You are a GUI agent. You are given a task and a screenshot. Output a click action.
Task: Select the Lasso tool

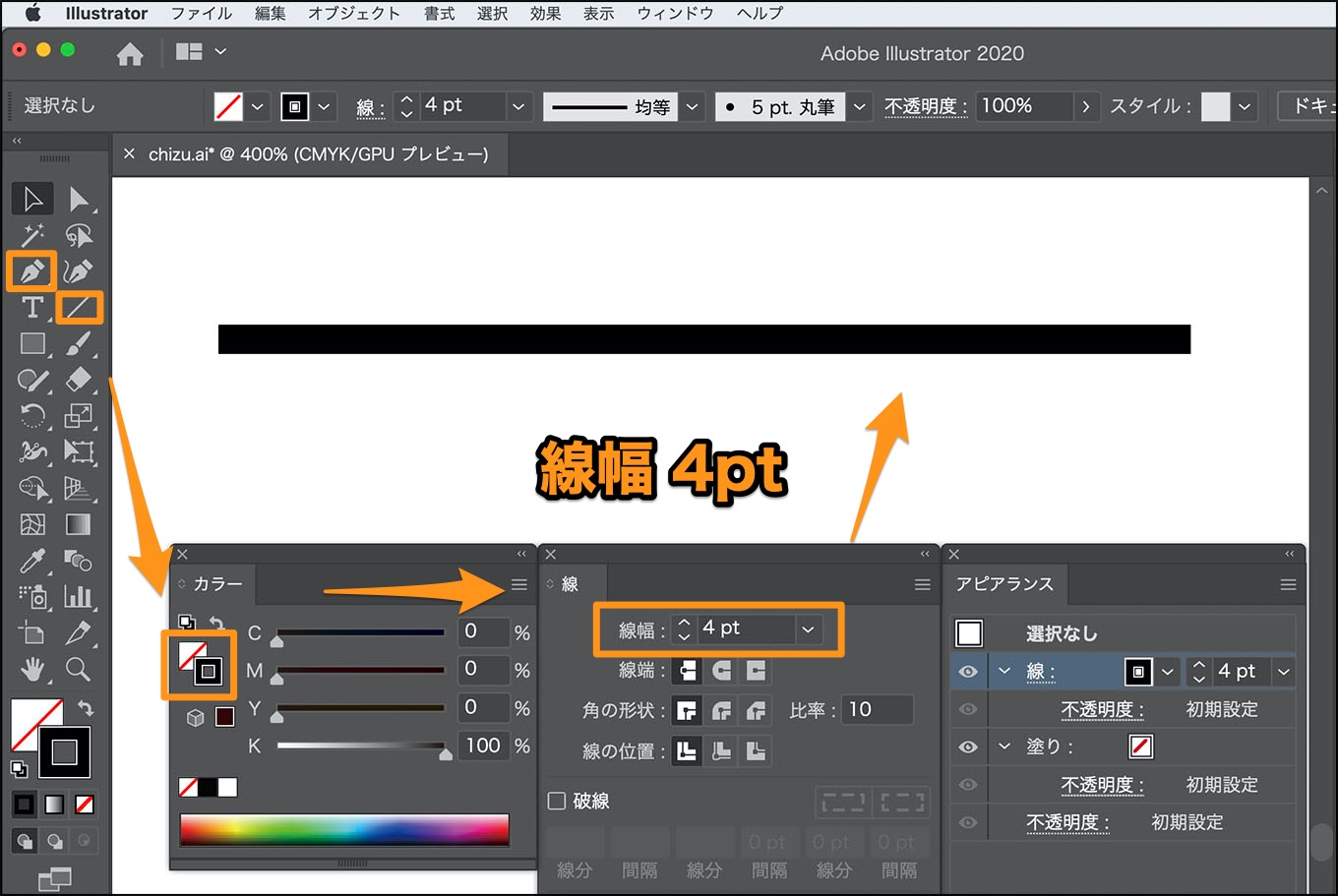[79, 235]
